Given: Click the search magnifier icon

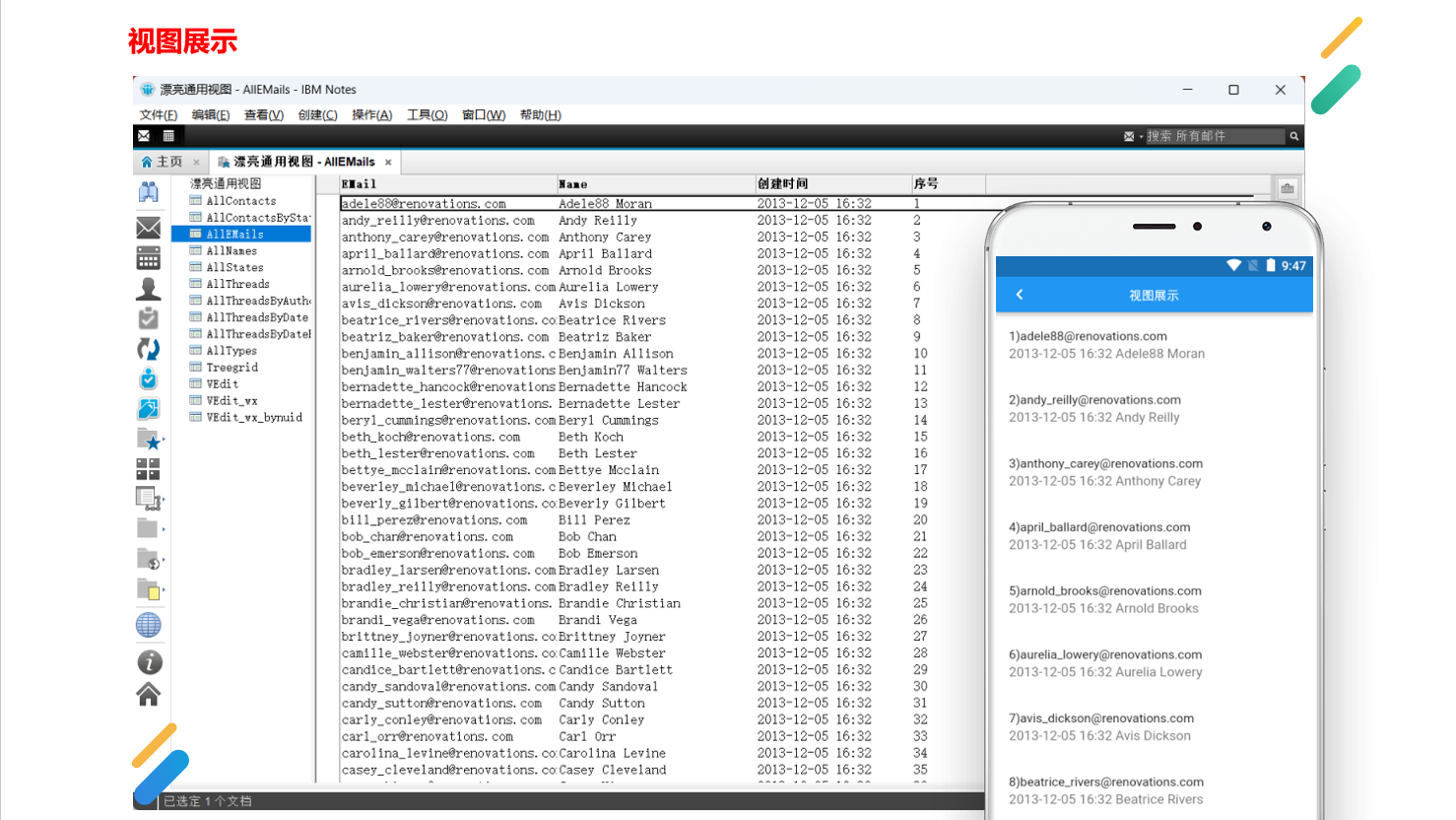Looking at the screenshot, I should coord(1294,136).
